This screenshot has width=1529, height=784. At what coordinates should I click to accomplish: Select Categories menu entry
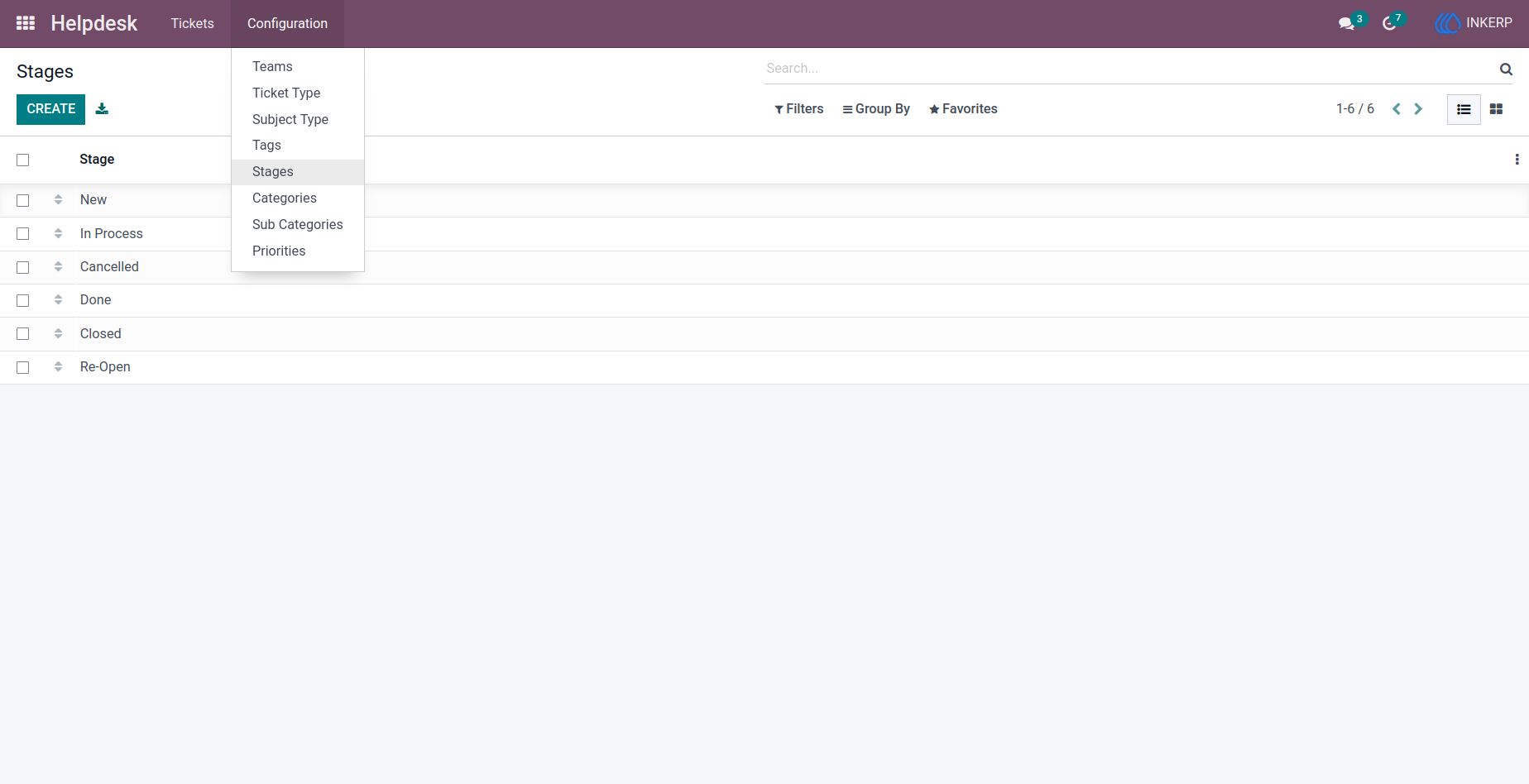298,198
